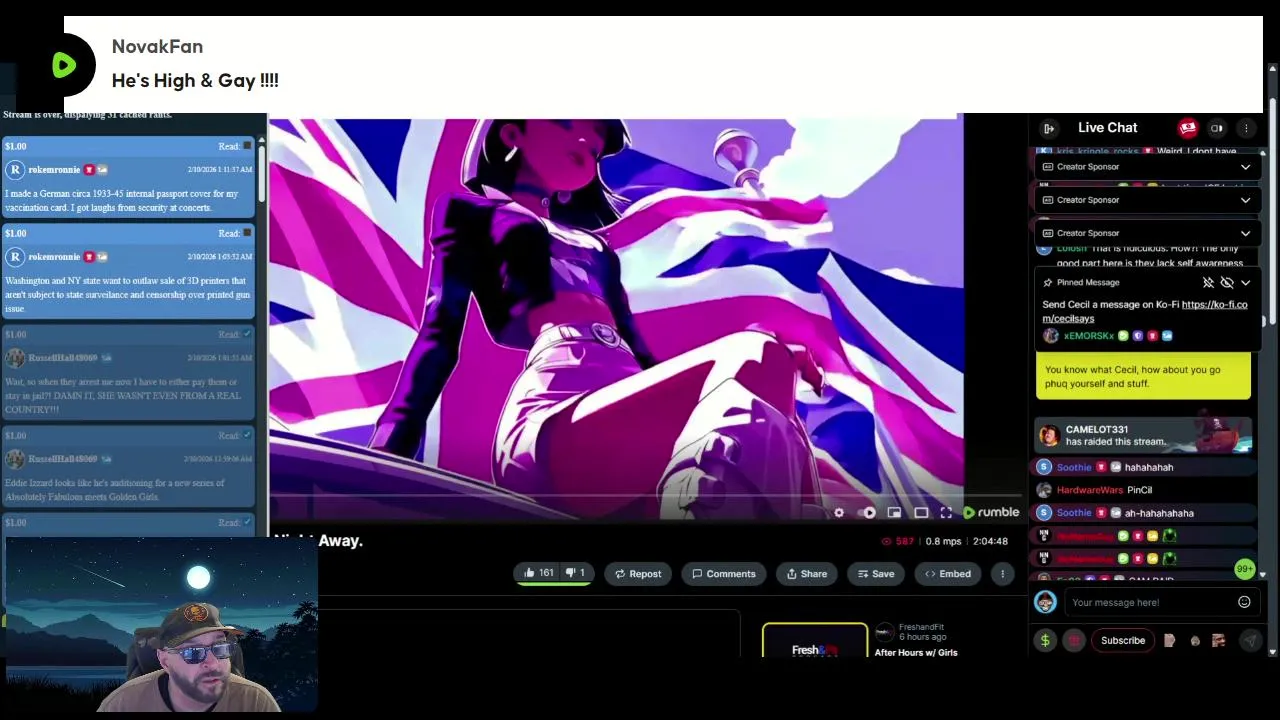Click the FreshandFit channel name
This screenshot has height=720, width=1280.
pos(921,627)
